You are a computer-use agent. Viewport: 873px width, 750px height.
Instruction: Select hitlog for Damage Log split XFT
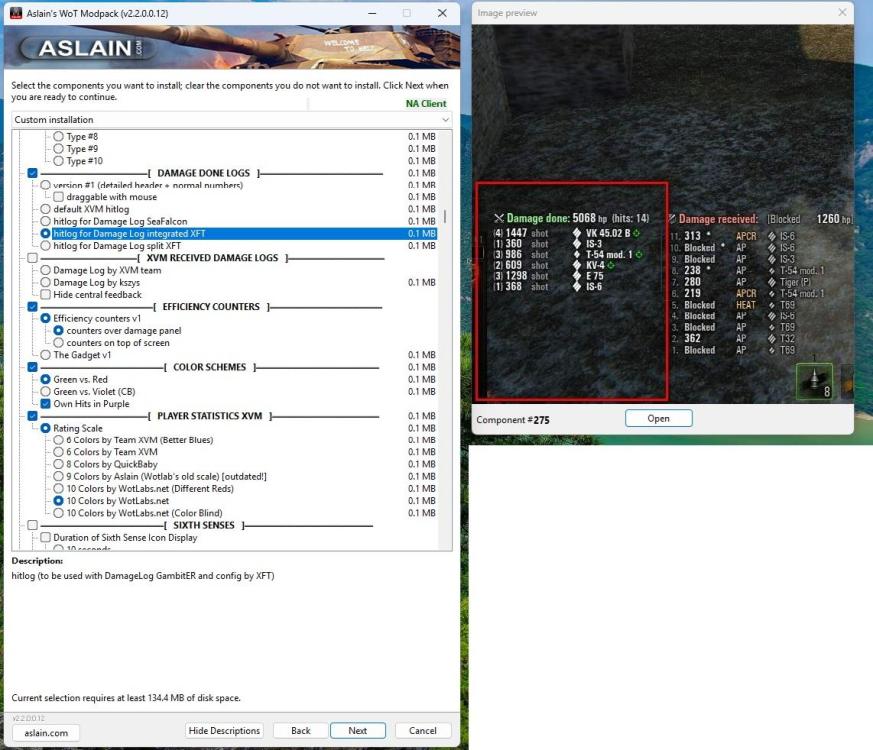(46, 246)
